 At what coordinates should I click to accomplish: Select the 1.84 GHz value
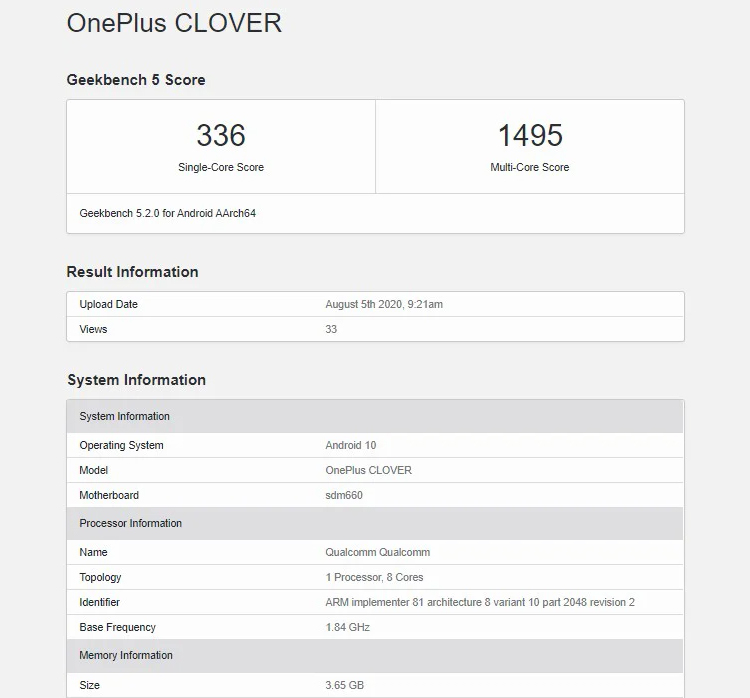click(x=347, y=627)
